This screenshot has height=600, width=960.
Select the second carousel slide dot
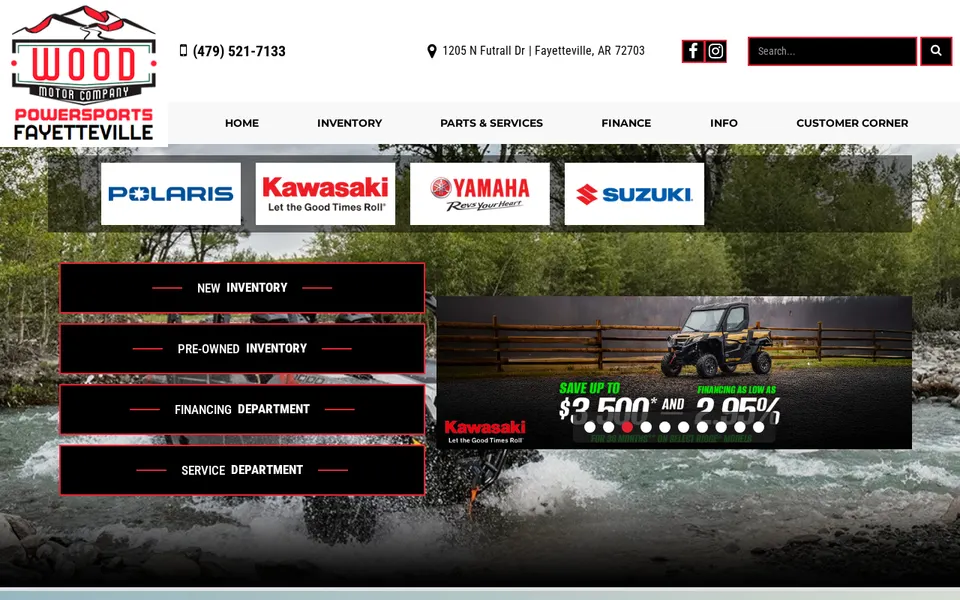click(x=609, y=427)
